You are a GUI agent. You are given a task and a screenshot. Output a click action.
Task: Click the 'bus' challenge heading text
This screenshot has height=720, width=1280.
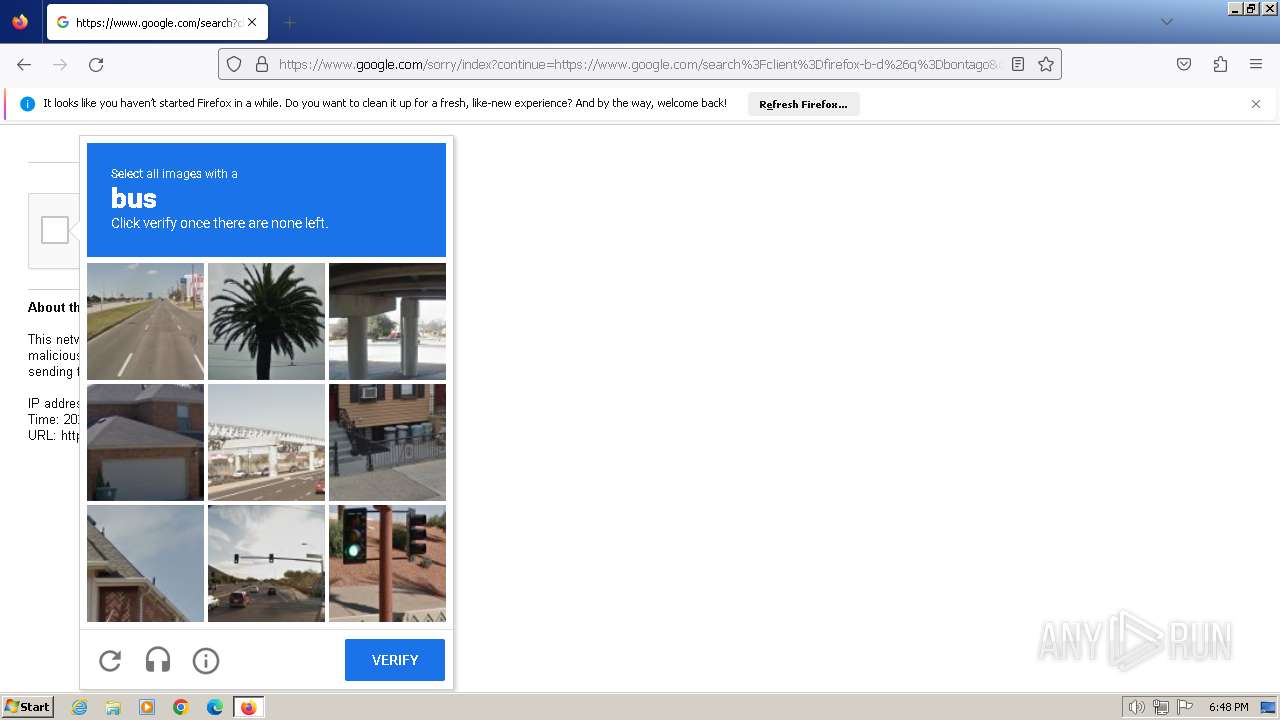(134, 198)
